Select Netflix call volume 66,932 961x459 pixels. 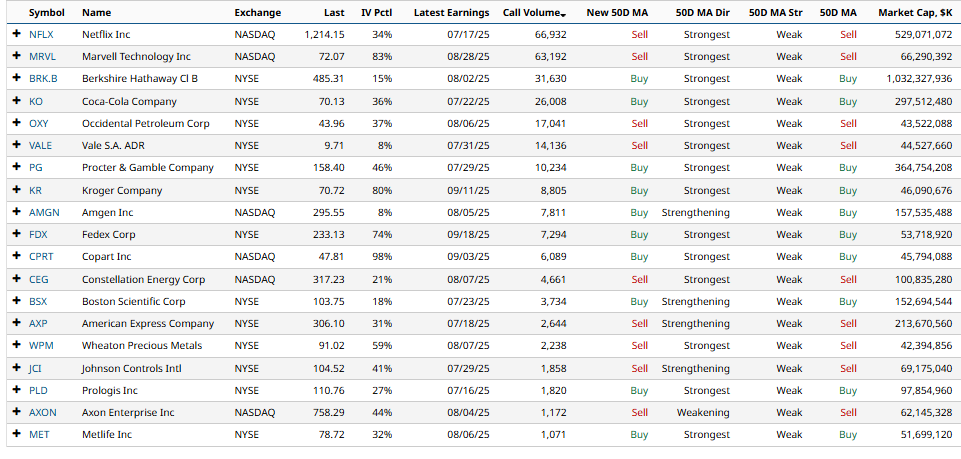pos(550,34)
